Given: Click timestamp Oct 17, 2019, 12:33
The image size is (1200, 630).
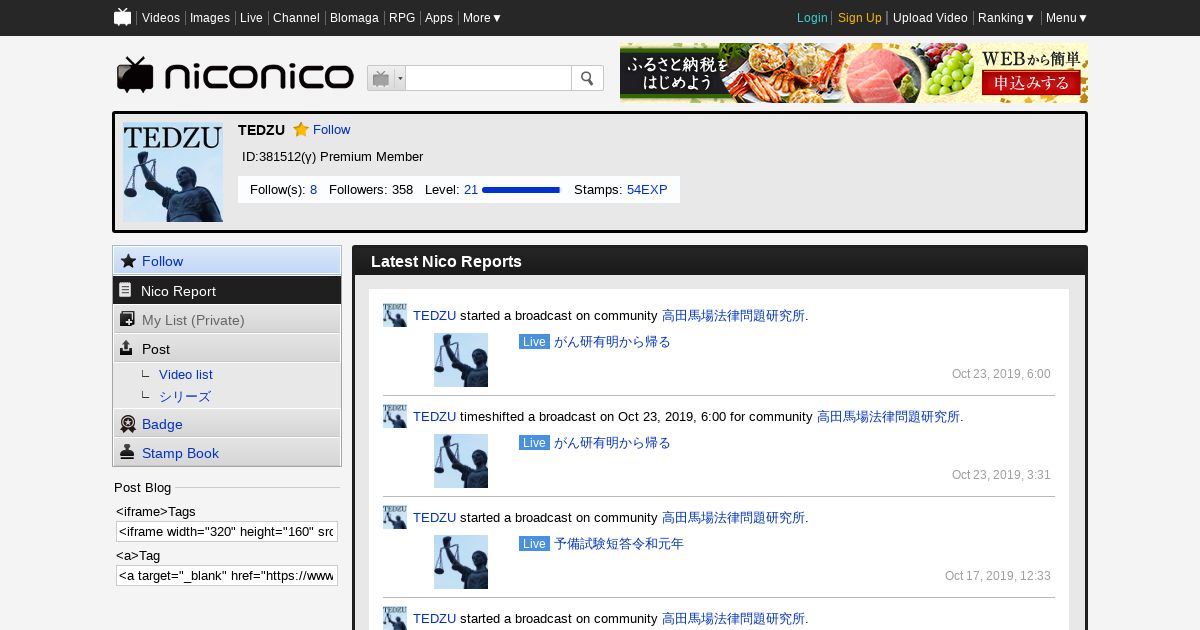Looking at the screenshot, I should [x=998, y=576].
